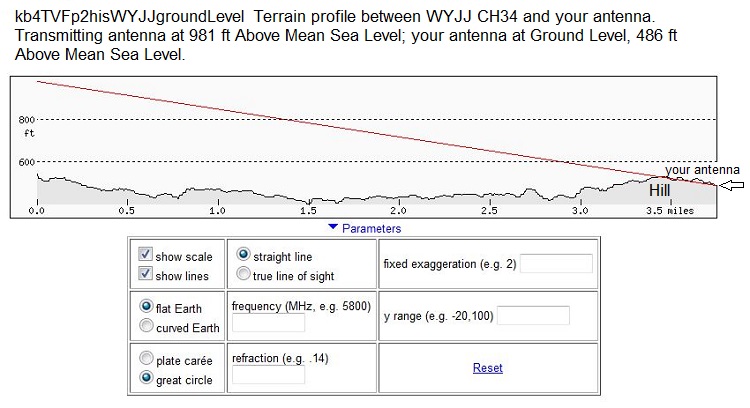Select the great circle option
The height and width of the screenshot is (408, 750).
[147, 378]
